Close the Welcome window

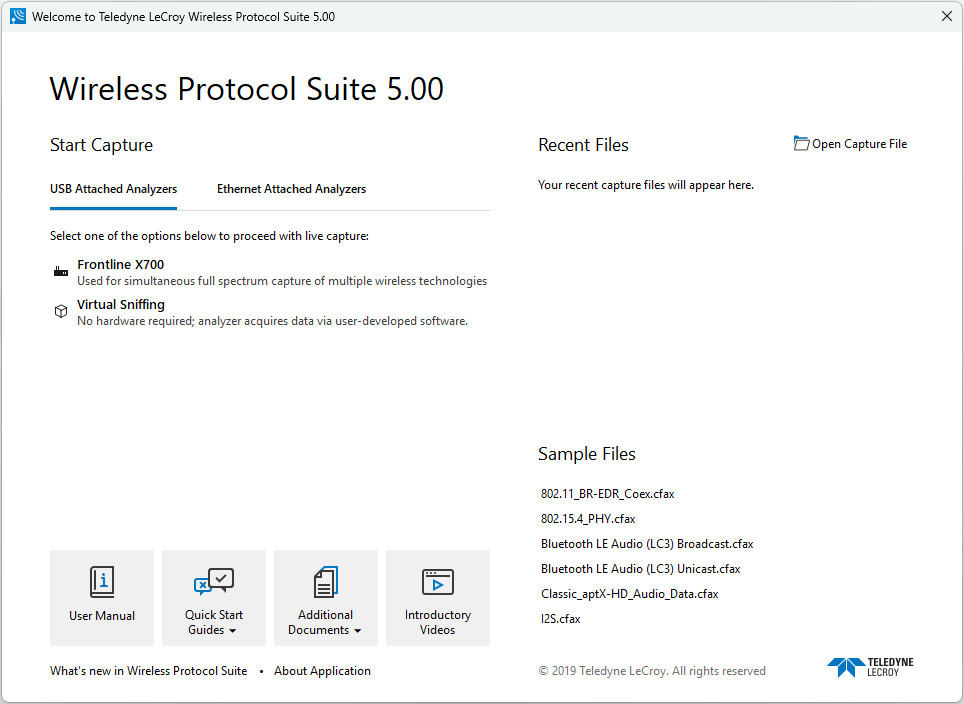click(x=947, y=16)
